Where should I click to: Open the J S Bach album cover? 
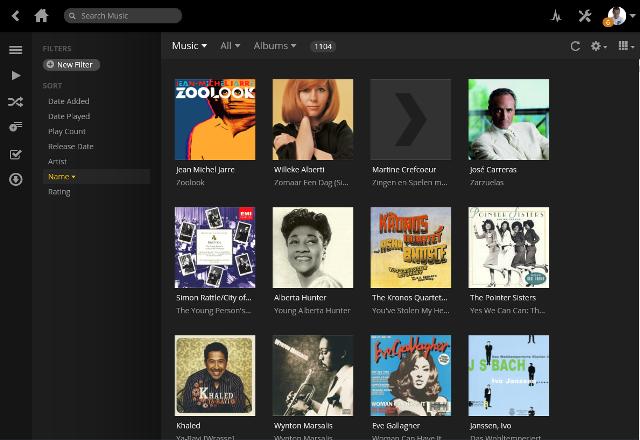[x=509, y=376]
